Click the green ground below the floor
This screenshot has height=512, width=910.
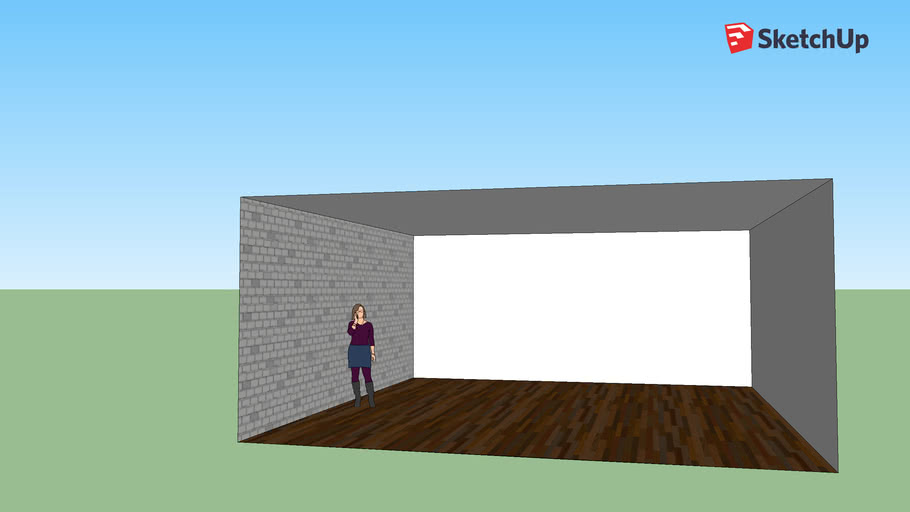point(500,485)
